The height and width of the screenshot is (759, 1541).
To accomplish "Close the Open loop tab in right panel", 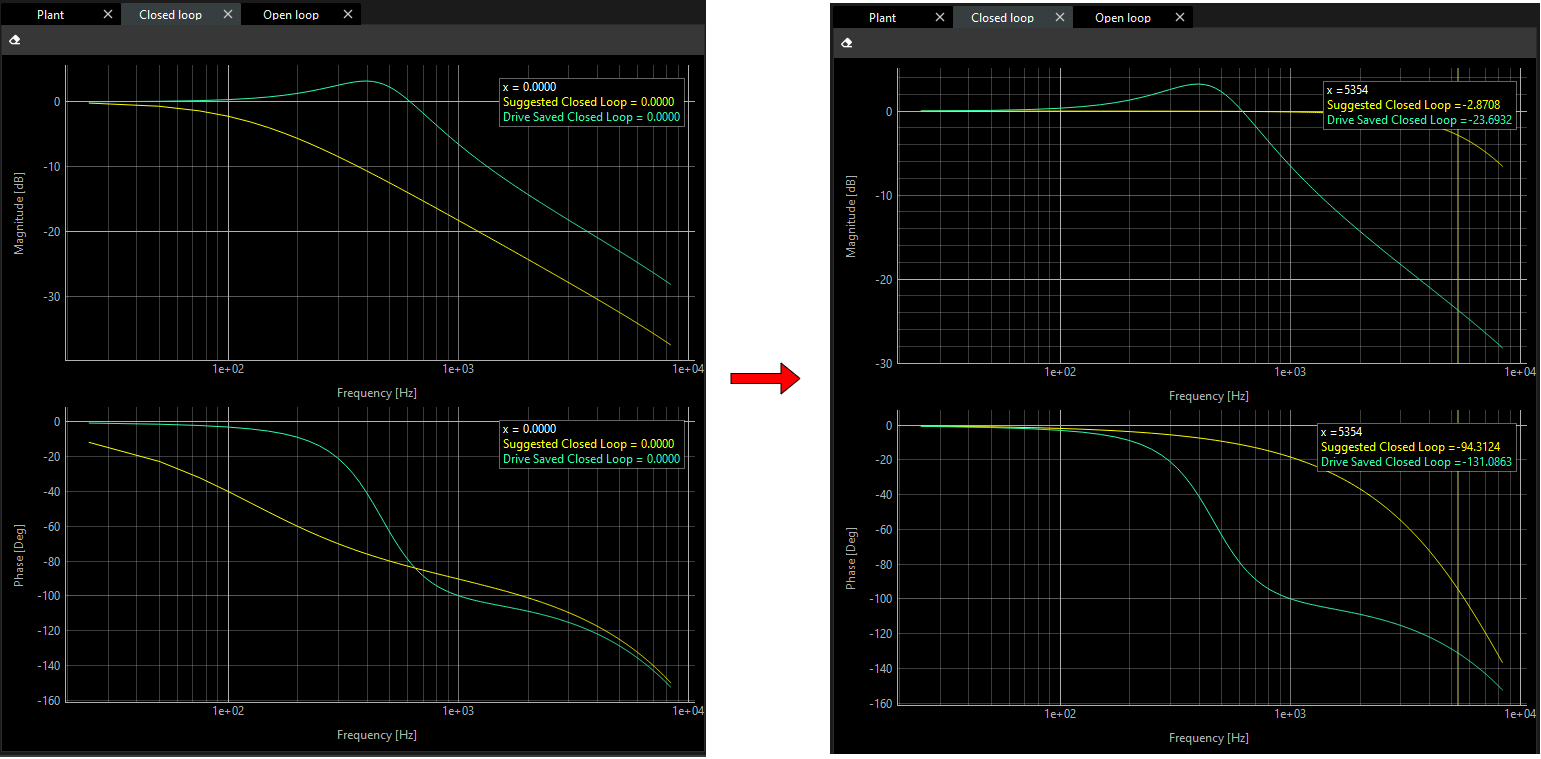I will click(x=1180, y=17).
